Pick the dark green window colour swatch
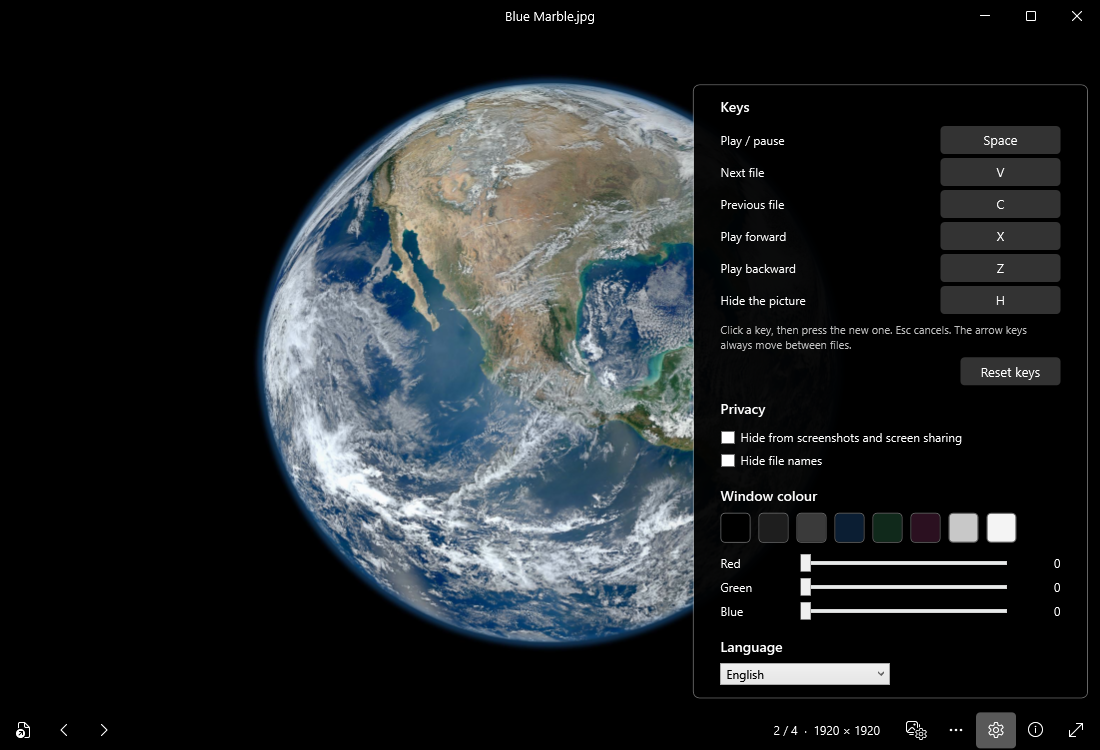The image size is (1100, 750). coord(887,528)
